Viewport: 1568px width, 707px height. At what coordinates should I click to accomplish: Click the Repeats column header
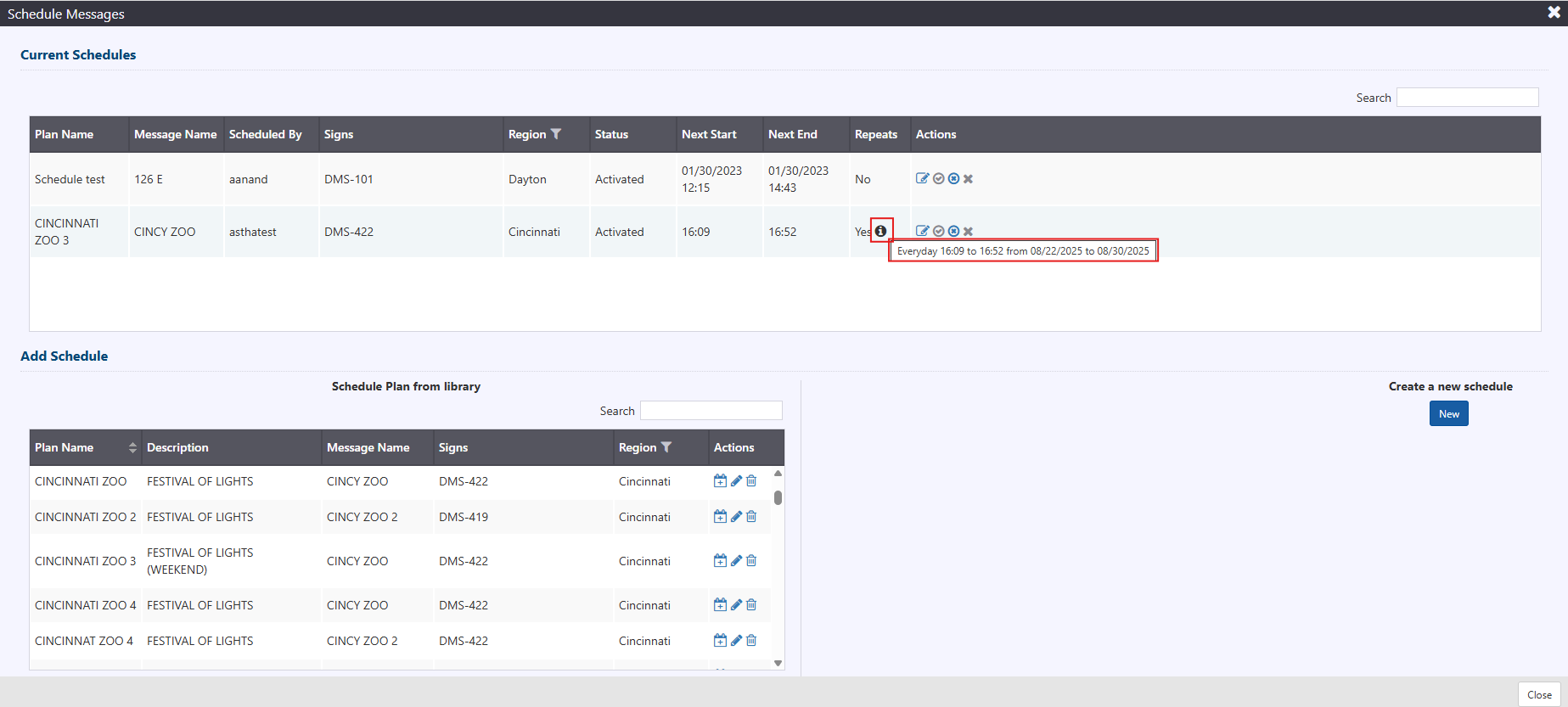[x=875, y=134]
